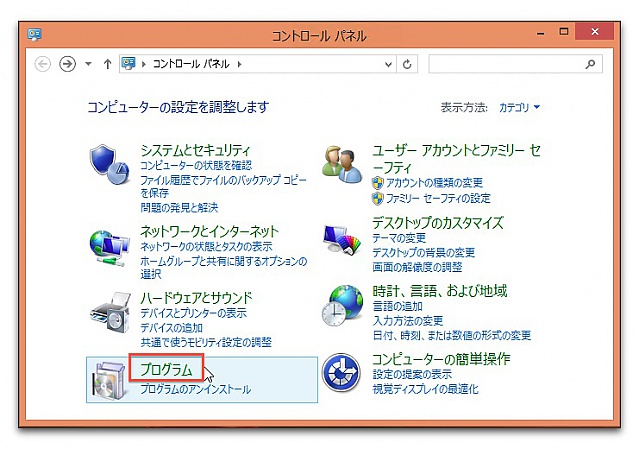Image resolution: width=639 pixels, height=449 pixels.
Task: Click the Hardware and Sound printer icon
Action: (110, 312)
